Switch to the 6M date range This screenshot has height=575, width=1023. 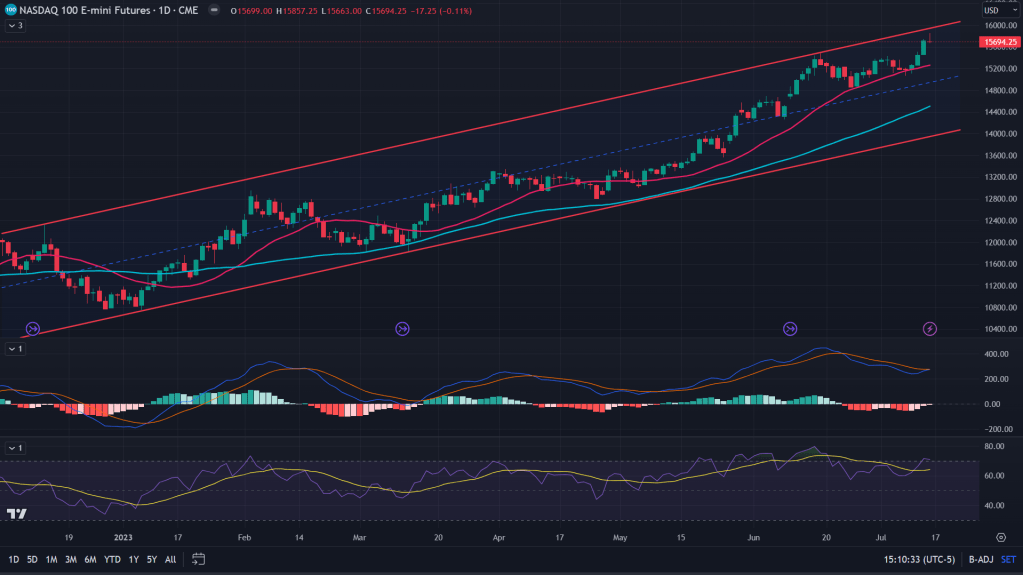tap(90, 559)
